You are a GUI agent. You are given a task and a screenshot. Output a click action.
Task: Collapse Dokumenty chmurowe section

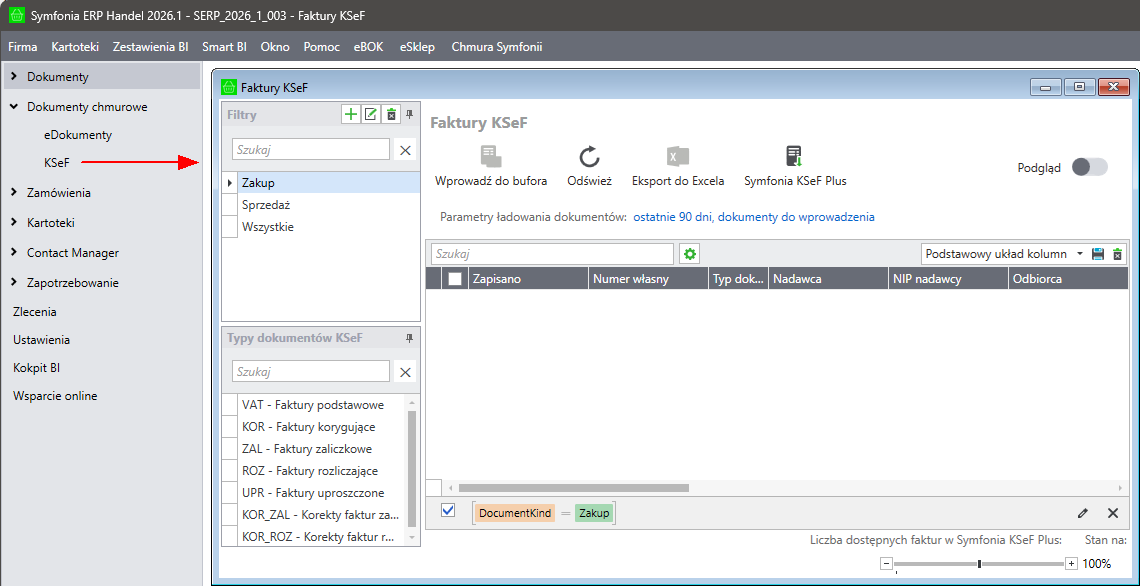point(14,107)
